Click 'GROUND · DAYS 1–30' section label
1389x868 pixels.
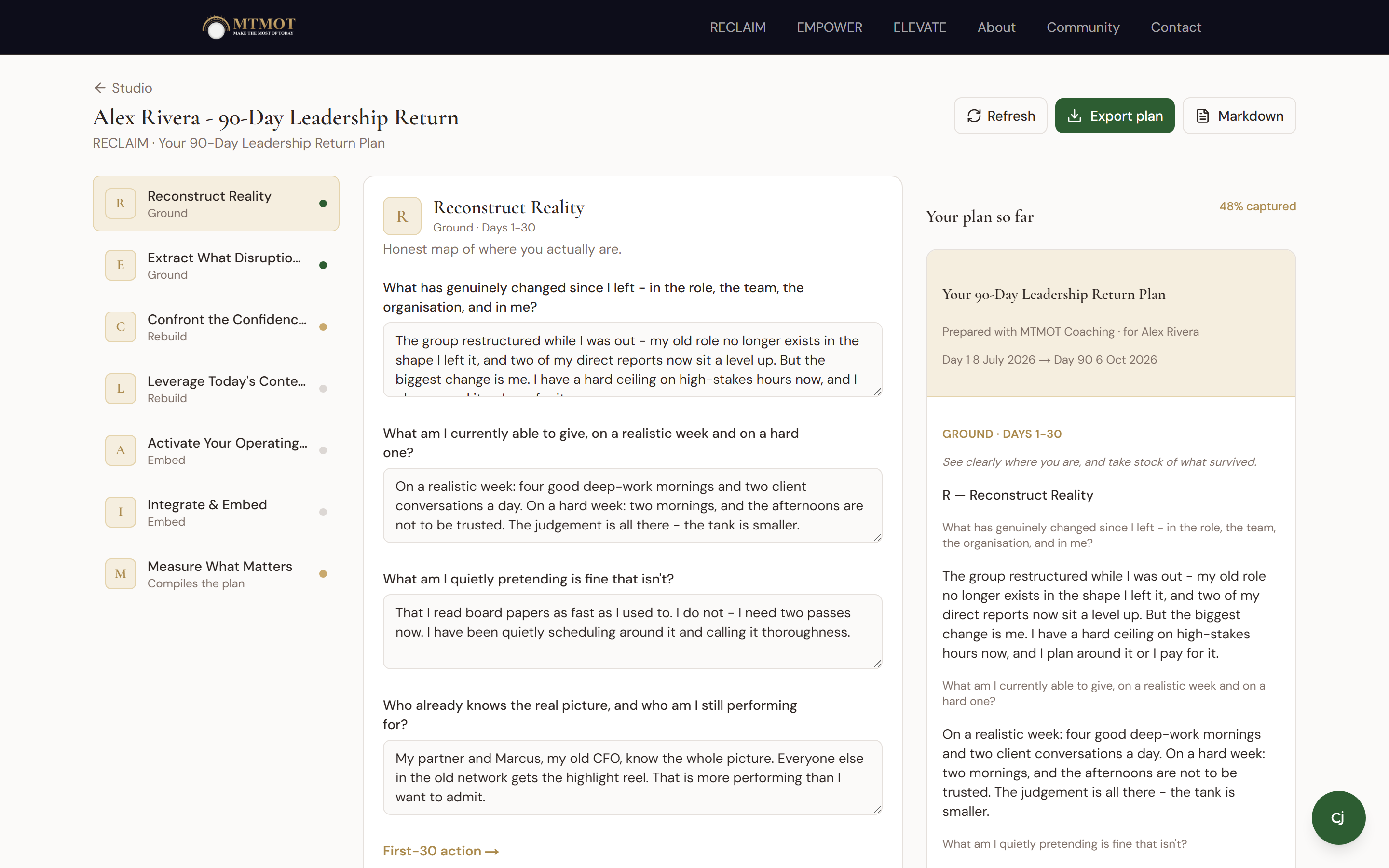point(1002,434)
